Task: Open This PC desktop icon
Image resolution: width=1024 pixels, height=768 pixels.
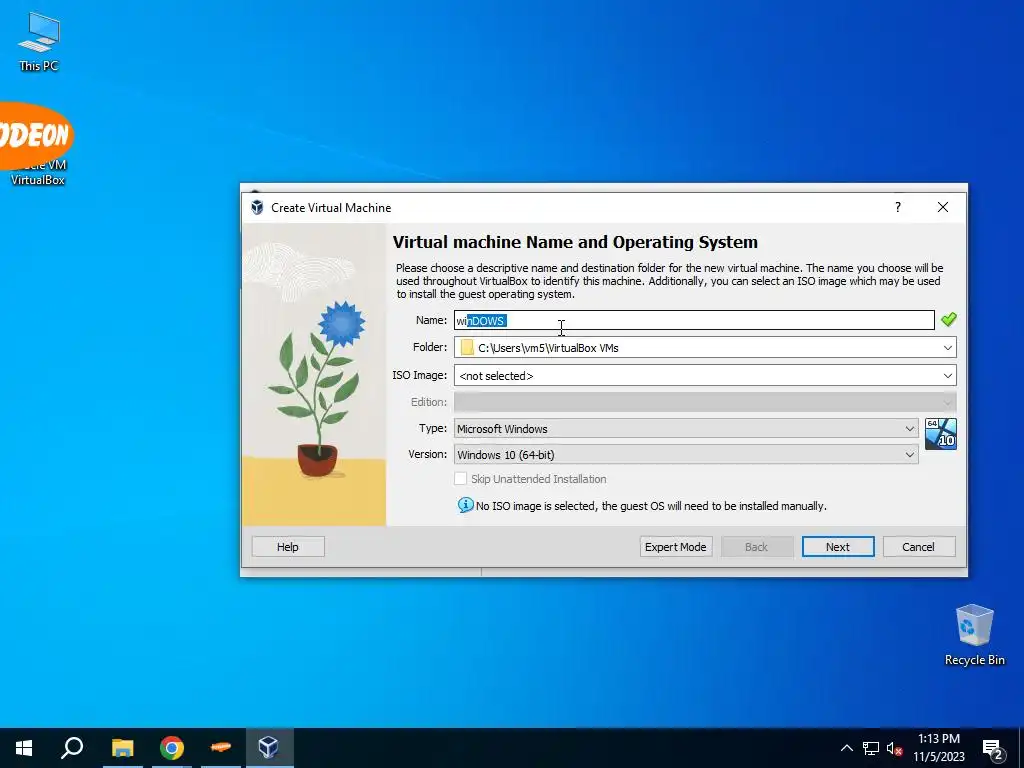Action: [x=39, y=41]
